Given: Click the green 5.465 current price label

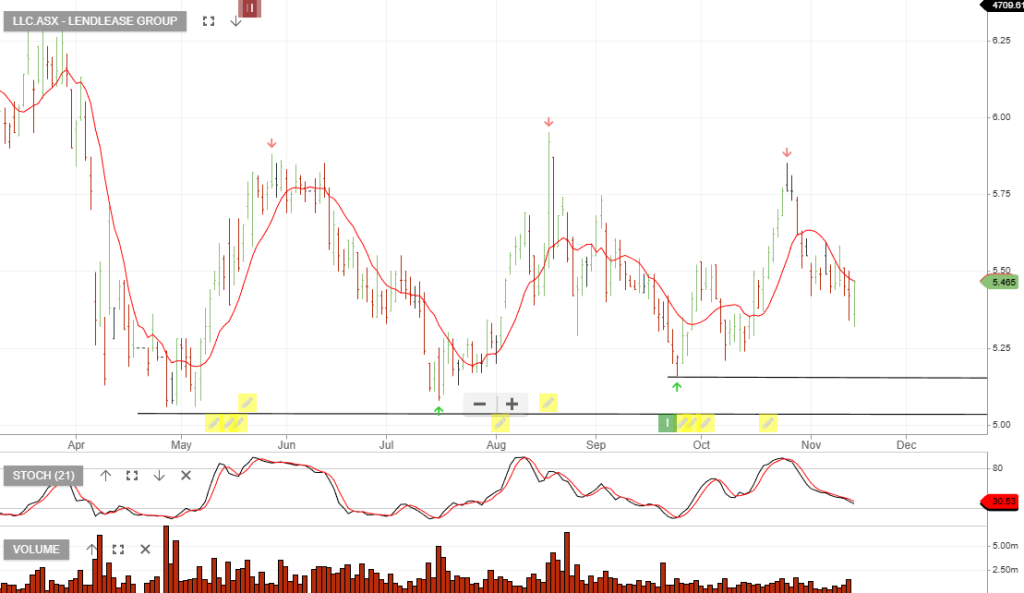Looking at the screenshot, I should (x=998, y=283).
